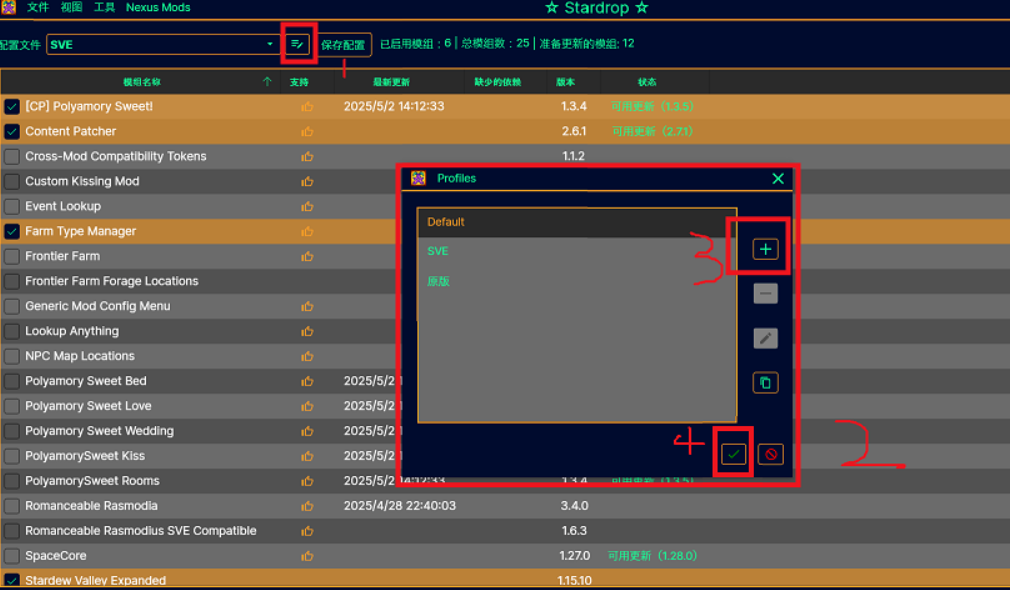Open the Nexus Mods menu

[158, 8]
